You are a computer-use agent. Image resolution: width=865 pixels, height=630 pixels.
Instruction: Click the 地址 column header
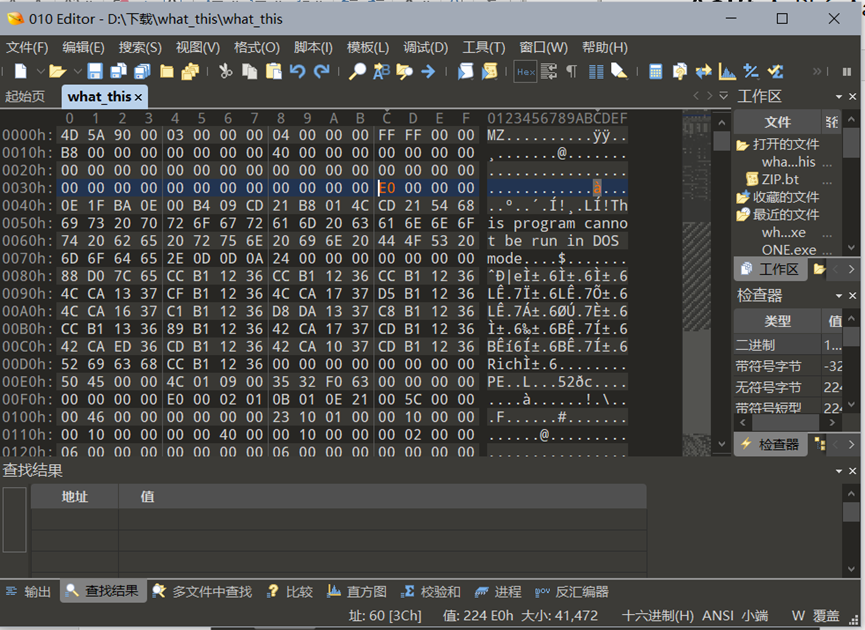coord(74,496)
